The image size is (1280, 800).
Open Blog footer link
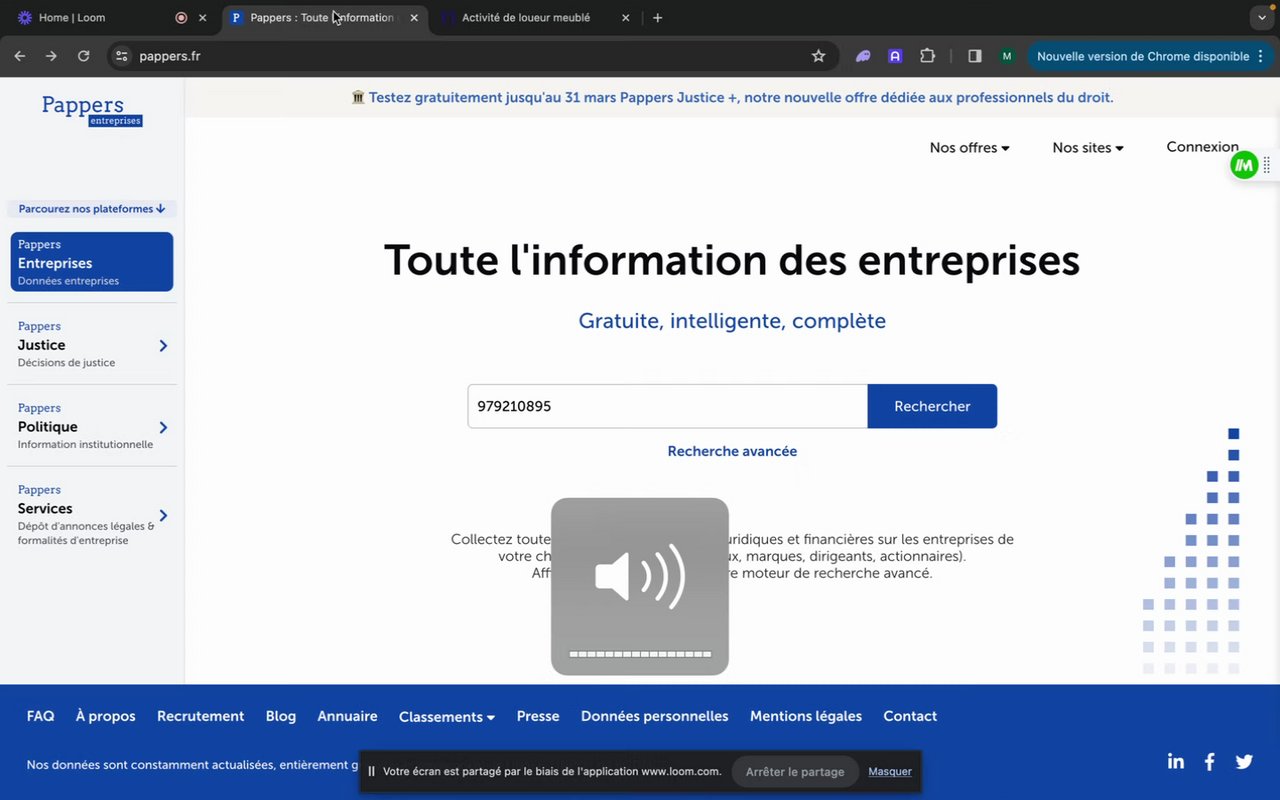point(281,716)
